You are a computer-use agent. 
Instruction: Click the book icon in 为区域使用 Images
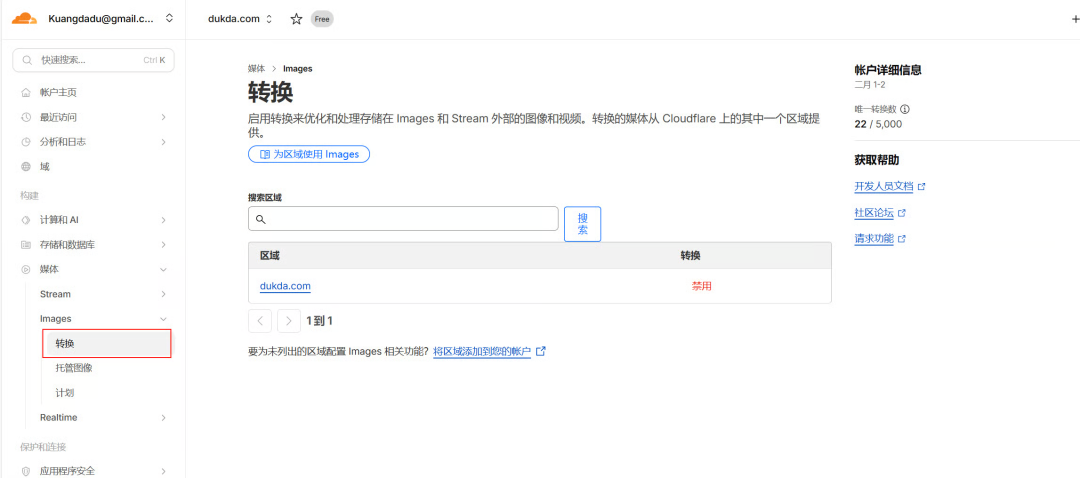(264, 154)
